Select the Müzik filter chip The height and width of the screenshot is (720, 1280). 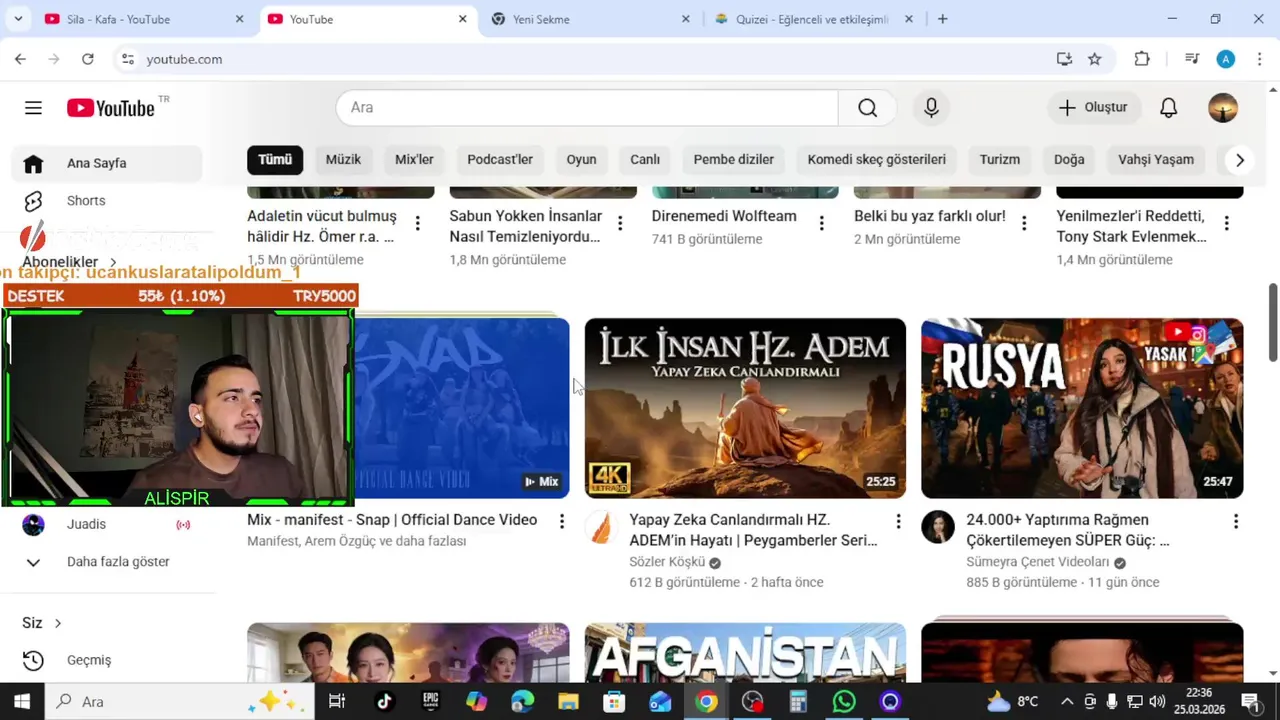coord(343,160)
